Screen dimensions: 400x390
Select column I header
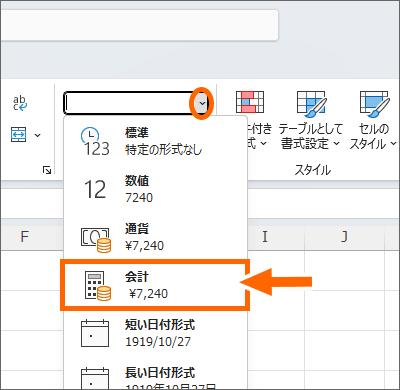[265, 237]
